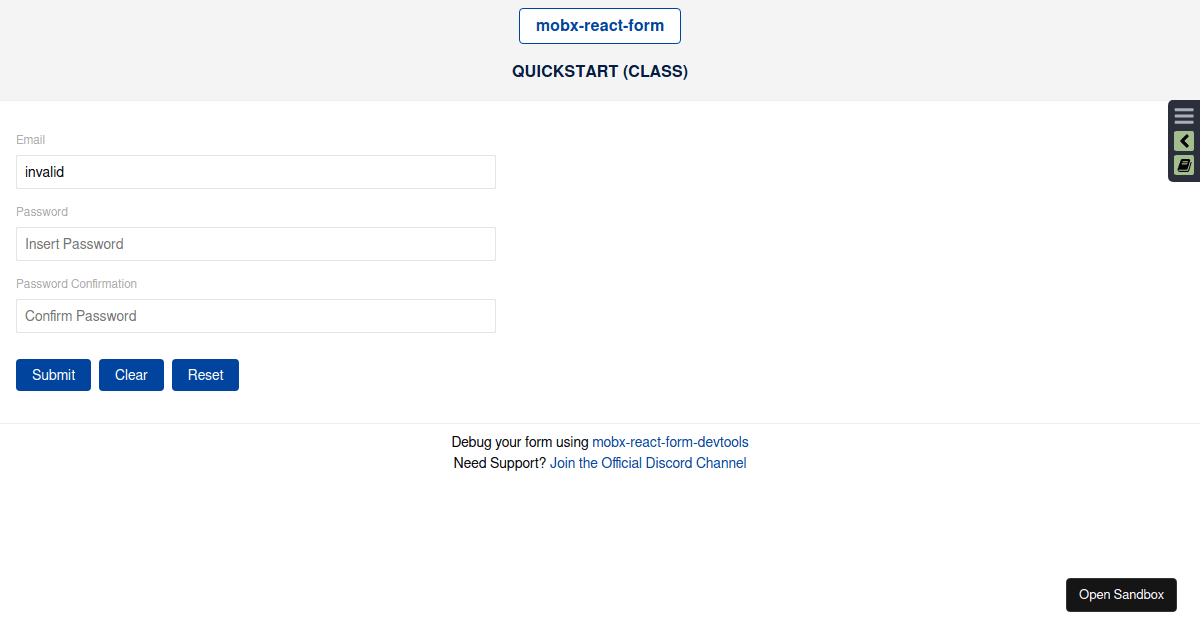Join the Official Discord Channel
The image size is (1200, 630).
click(x=648, y=462)
